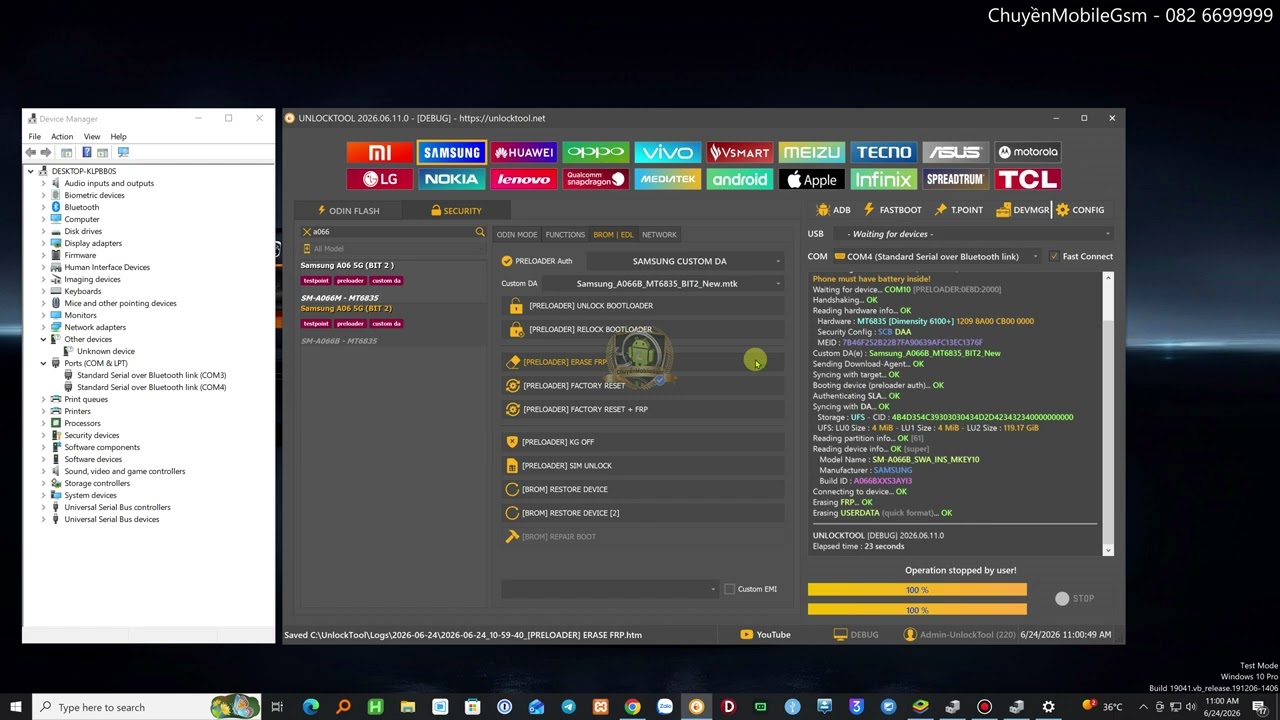Open the FUNCTIONS tab
Screen dimensions: 1280x720
pos(565,234)
